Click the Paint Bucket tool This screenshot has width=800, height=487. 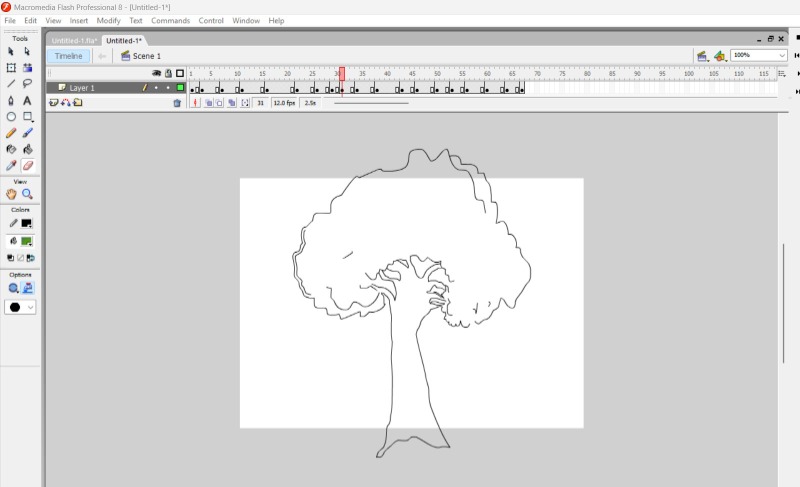coord(28,148)
